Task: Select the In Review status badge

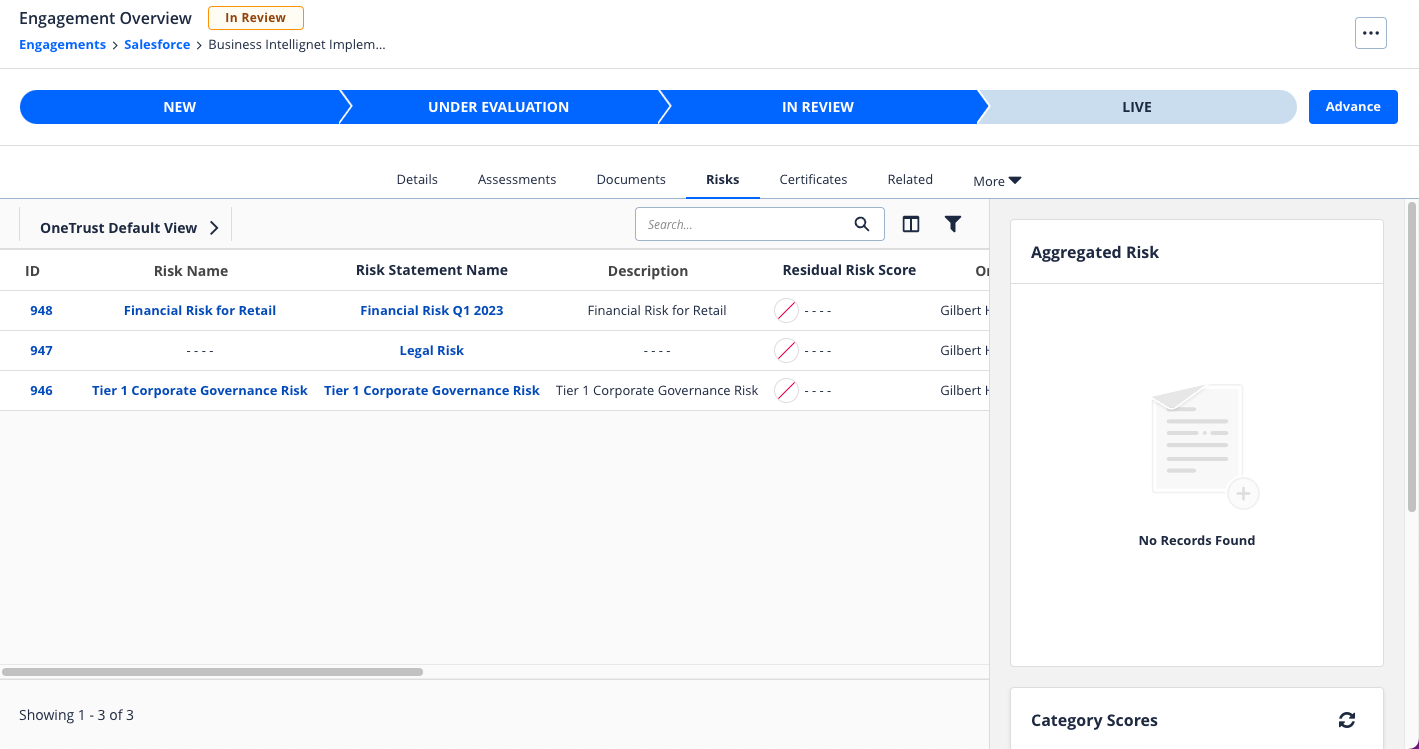Action: pos(255,17)
